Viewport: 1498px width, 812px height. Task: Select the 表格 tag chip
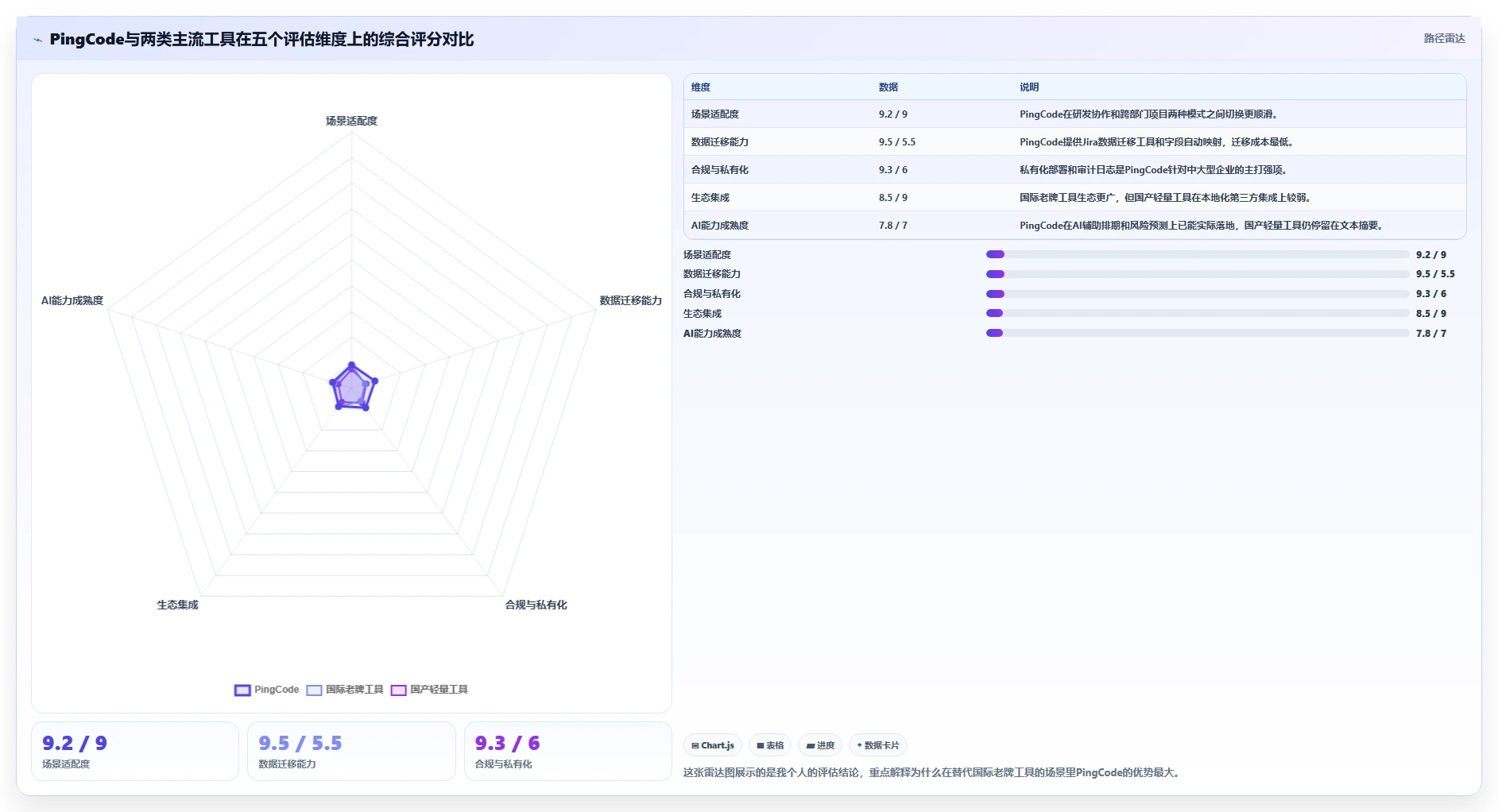click(770, 745)
